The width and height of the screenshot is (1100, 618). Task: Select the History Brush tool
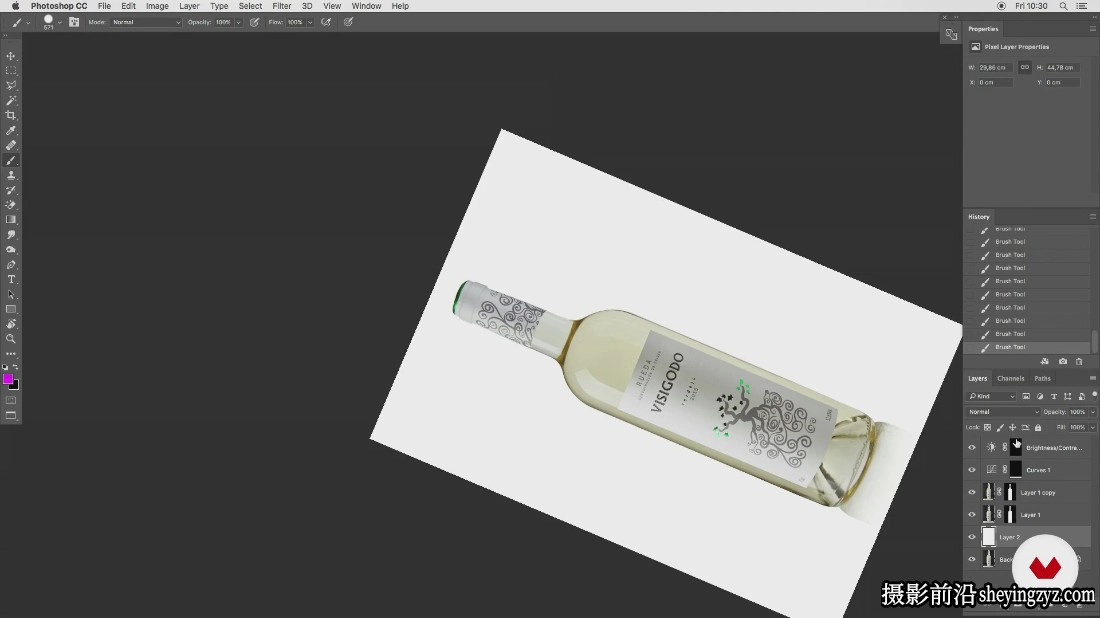pos(11,190)
